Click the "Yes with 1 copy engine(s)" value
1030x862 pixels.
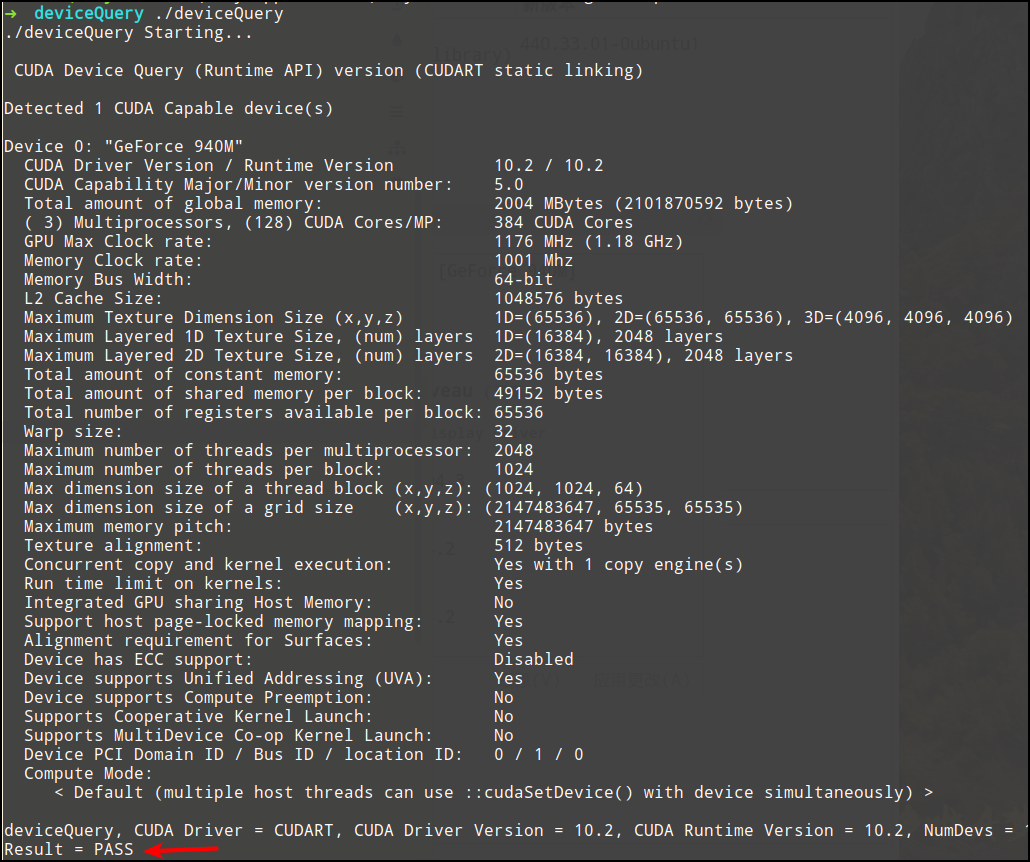click(618, 564)
